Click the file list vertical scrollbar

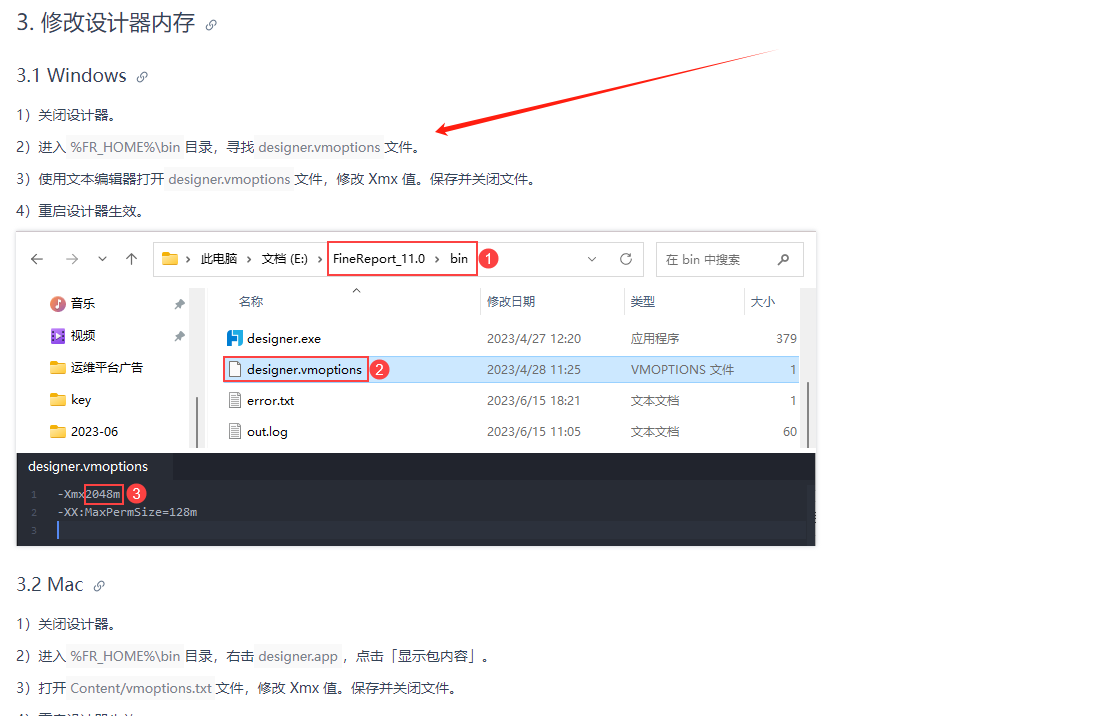pos(807,413)
